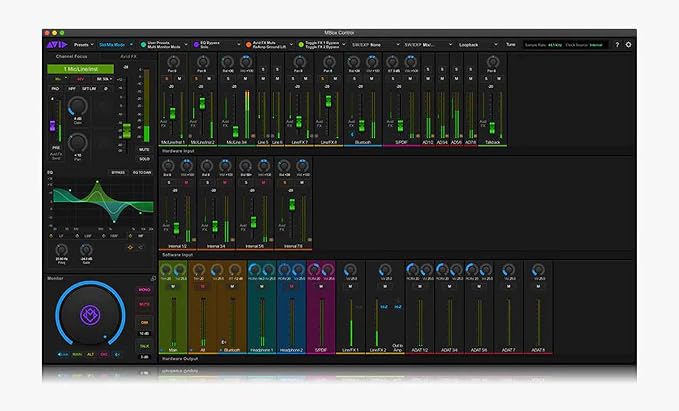Mute the Mic/Line/Inst 1 channel

pos(179,78)
